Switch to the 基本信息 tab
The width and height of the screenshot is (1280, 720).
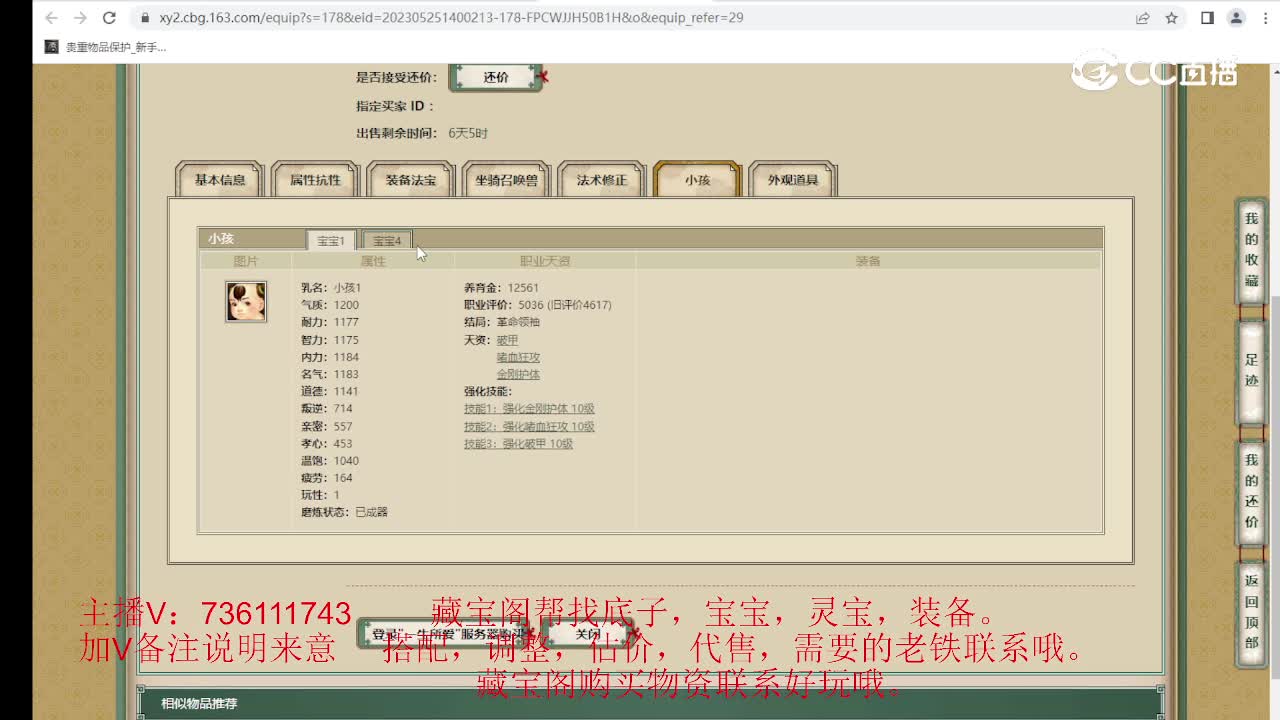pyautogui.click(x=220, y=180)
